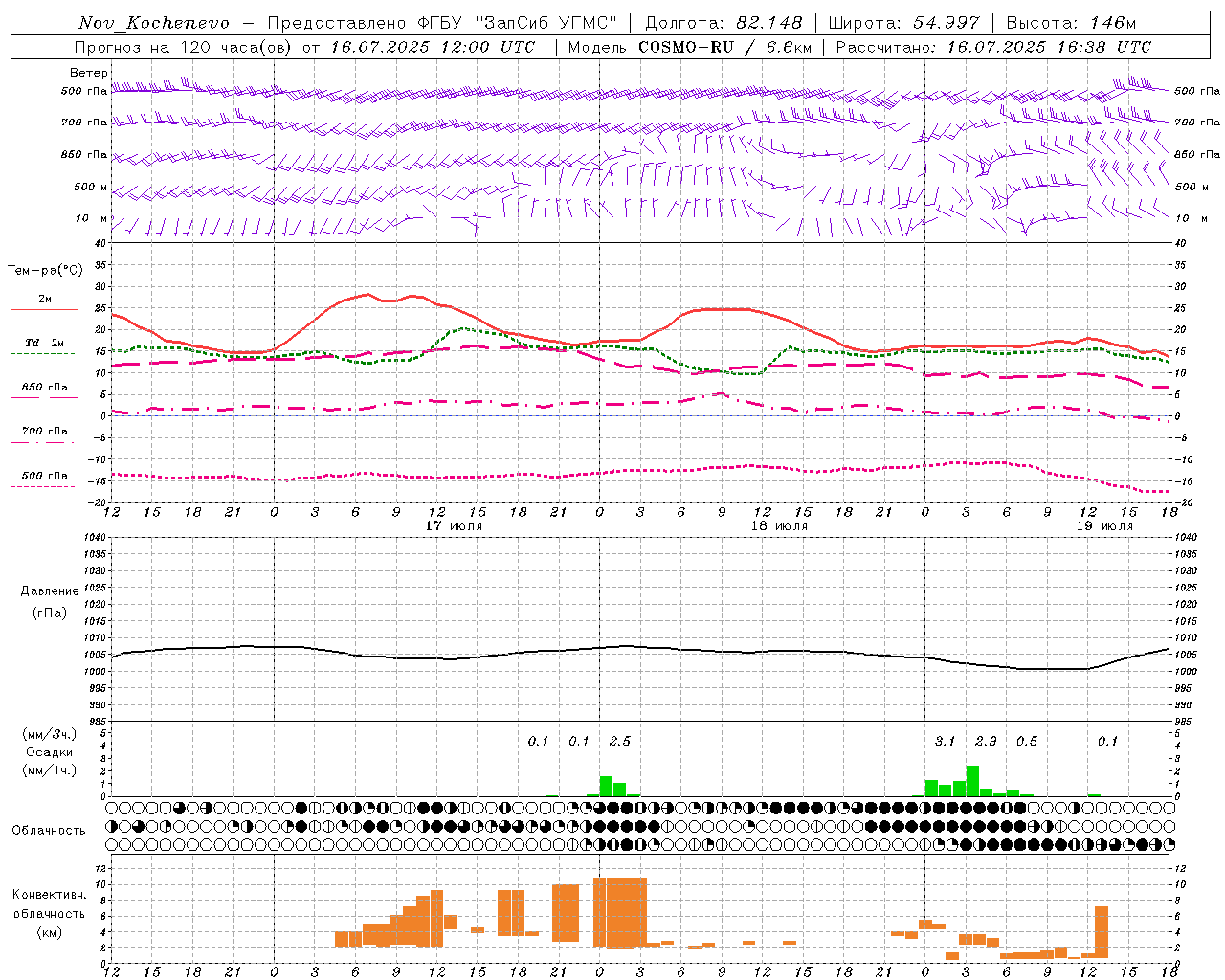Click the (км) convective height unit
This screenshot has width=1225, height=980.
(x=50, y=932)
